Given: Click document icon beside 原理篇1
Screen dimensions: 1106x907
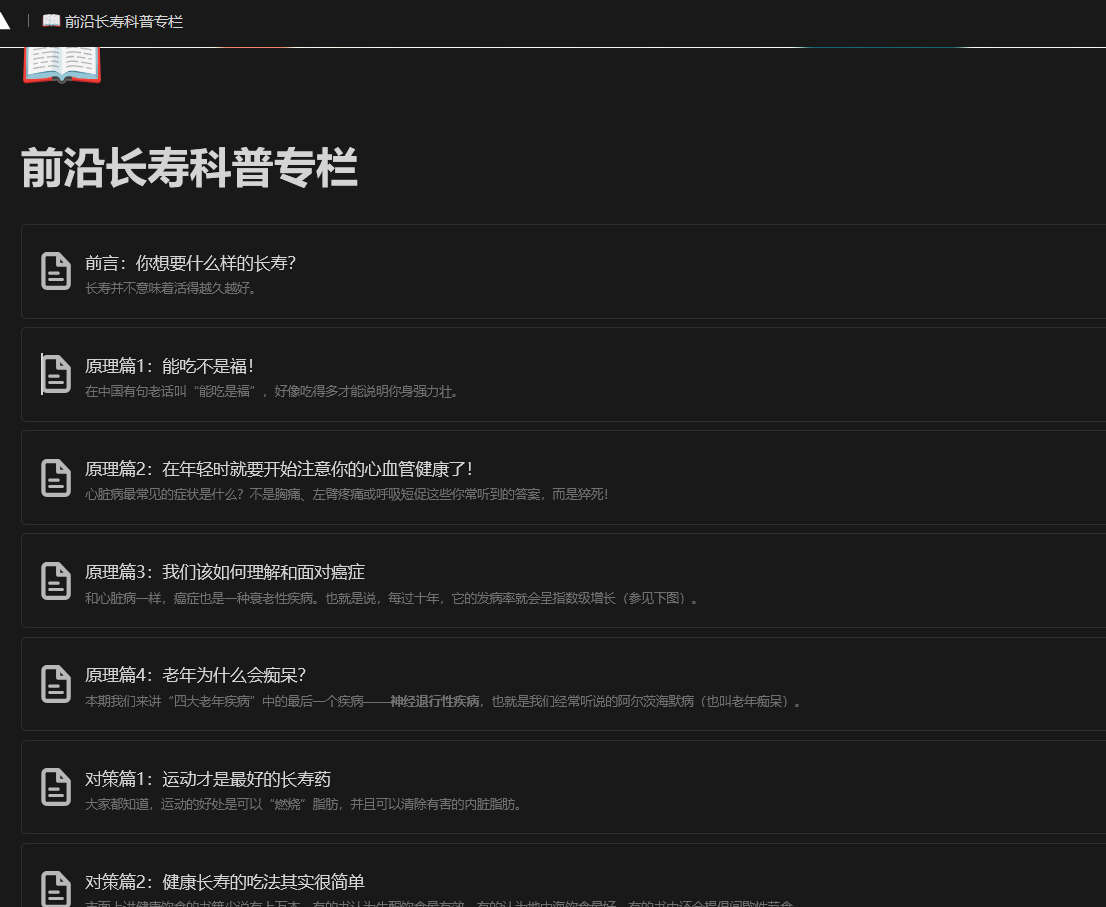Looking at the screenshot, I should point(56,374).
